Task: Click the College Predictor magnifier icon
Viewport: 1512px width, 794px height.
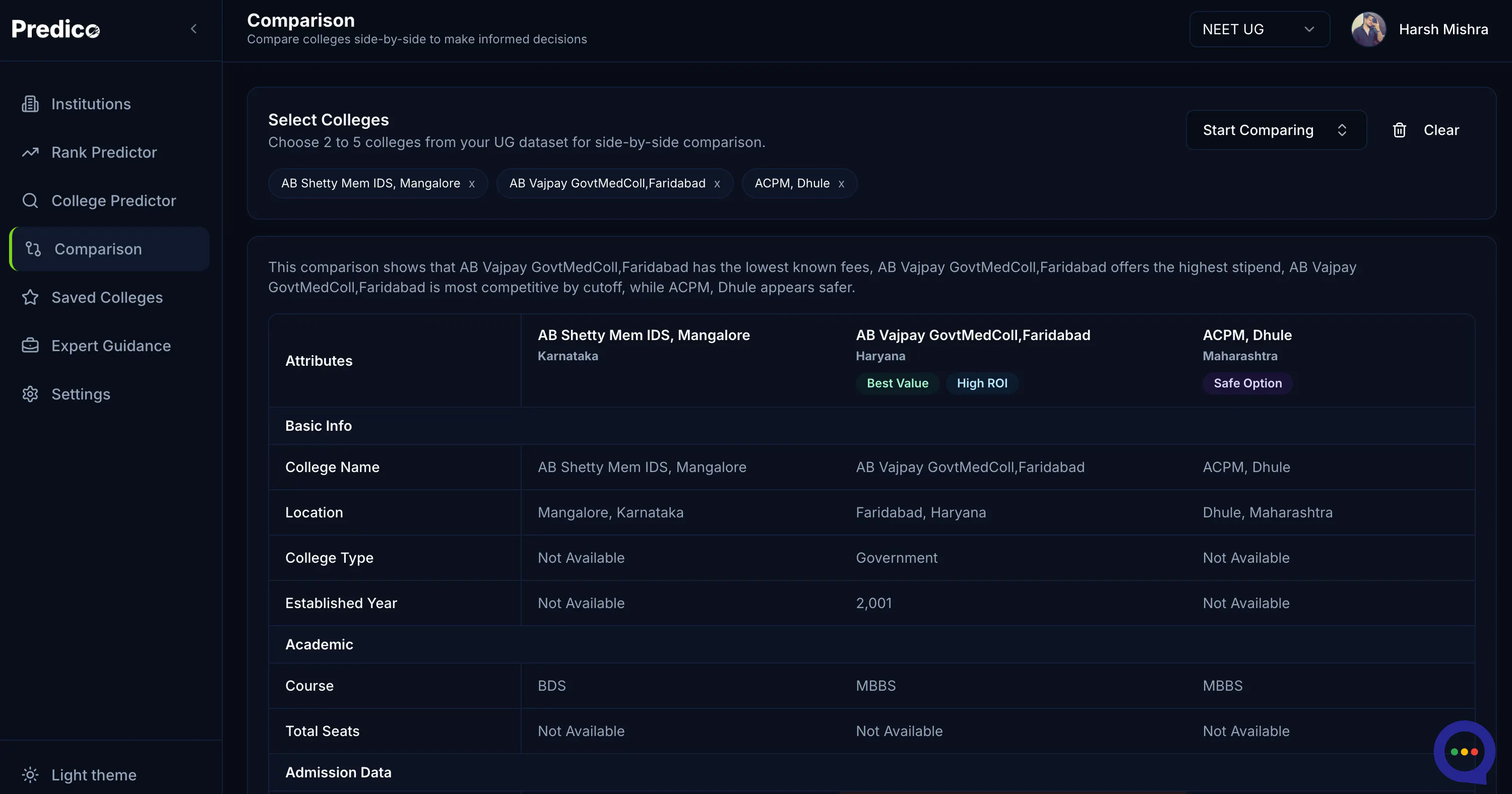Action: click(30, 201)
